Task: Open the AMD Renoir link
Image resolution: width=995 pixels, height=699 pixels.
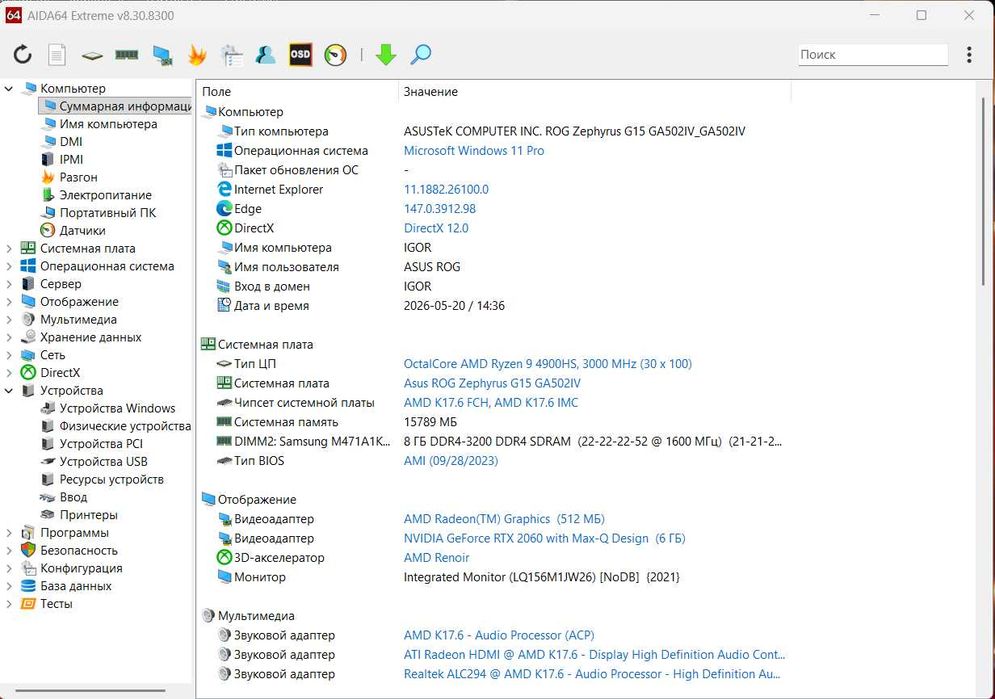Action: [436, 558]
